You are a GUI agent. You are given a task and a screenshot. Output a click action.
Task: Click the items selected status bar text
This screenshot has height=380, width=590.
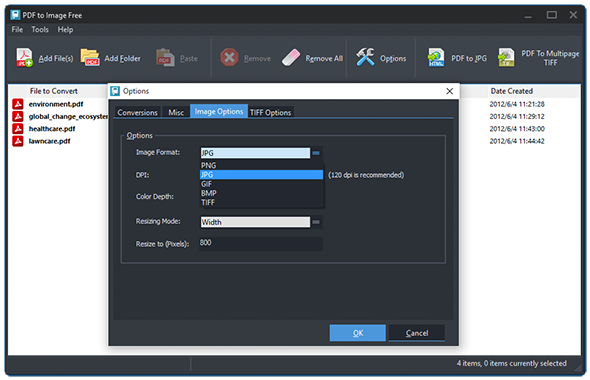click(511, 363)
